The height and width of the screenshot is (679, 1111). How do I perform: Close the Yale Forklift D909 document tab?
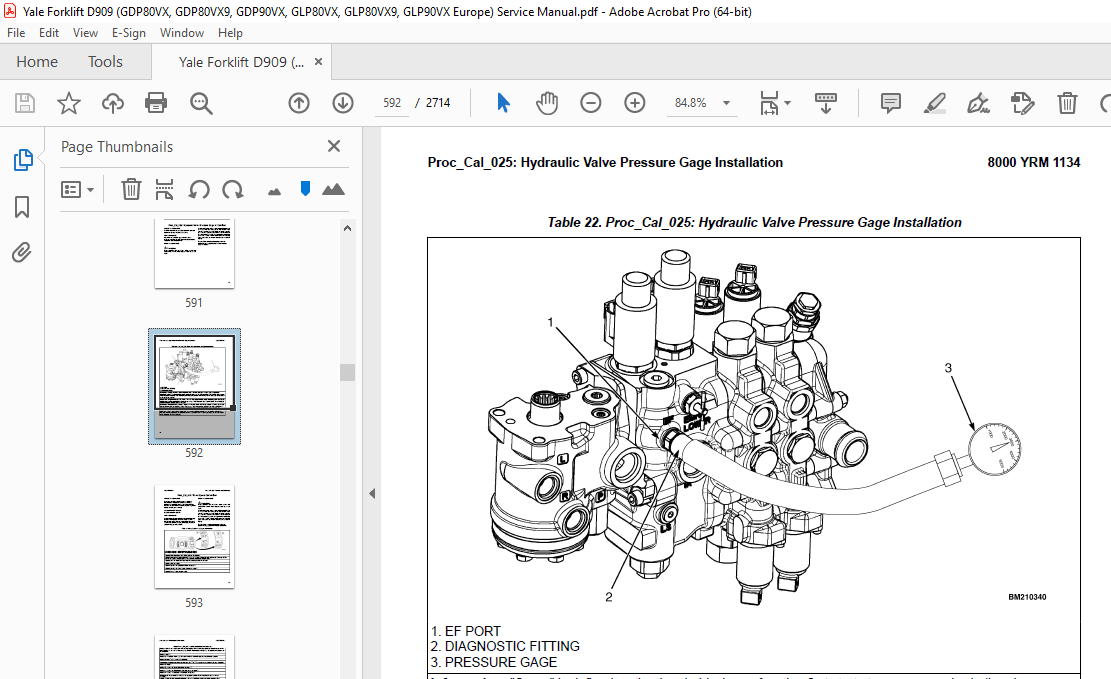click(x=318, y=62)
